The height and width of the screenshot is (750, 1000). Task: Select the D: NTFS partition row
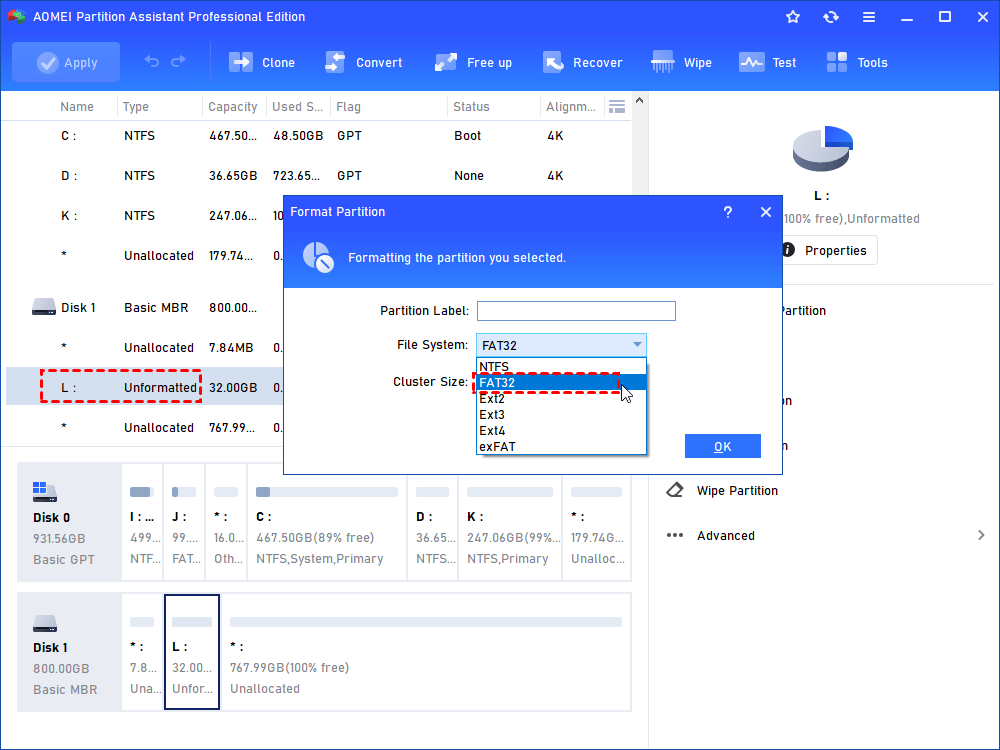tap(317, 175)
